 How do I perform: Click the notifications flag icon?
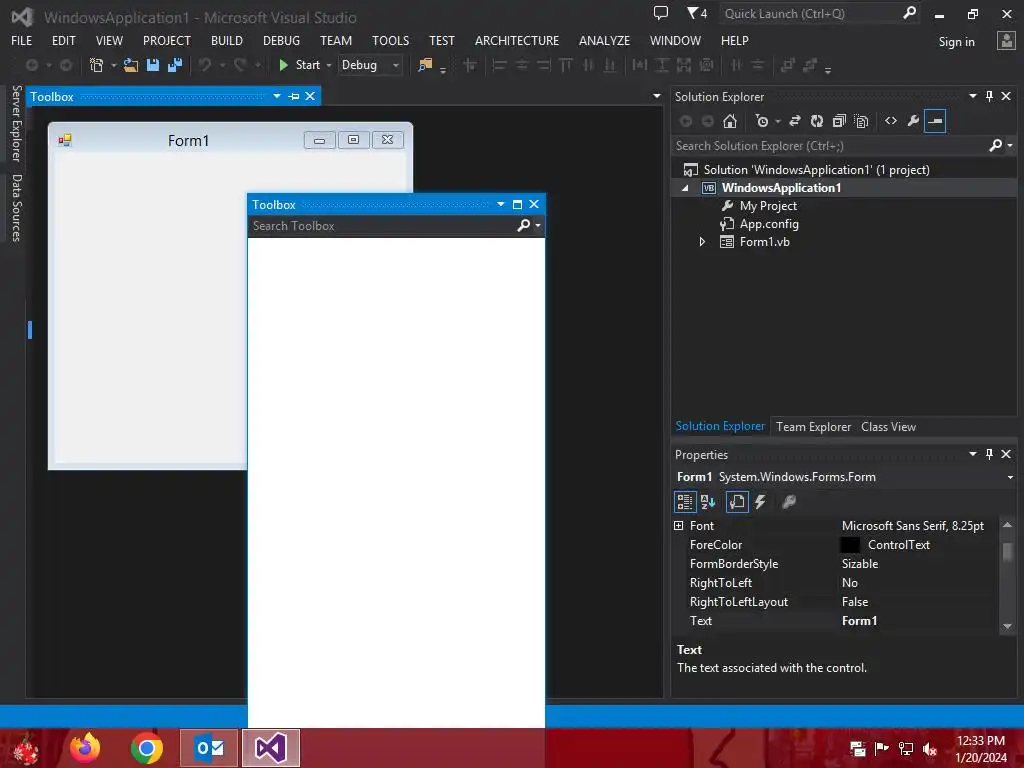[697, 13]
